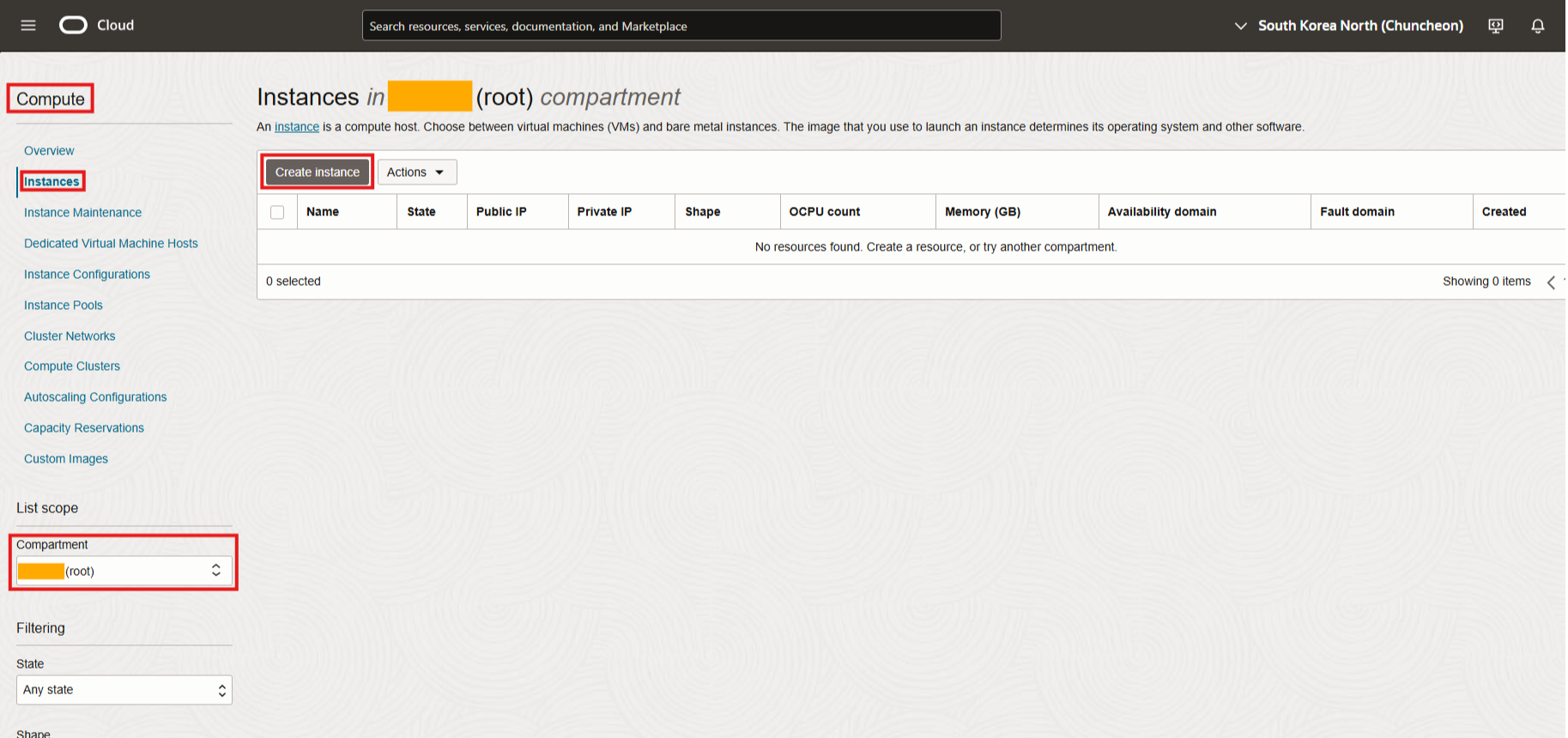Click the Public IP column header
The width and height of the screenshot is (1568, 738).
501,212
